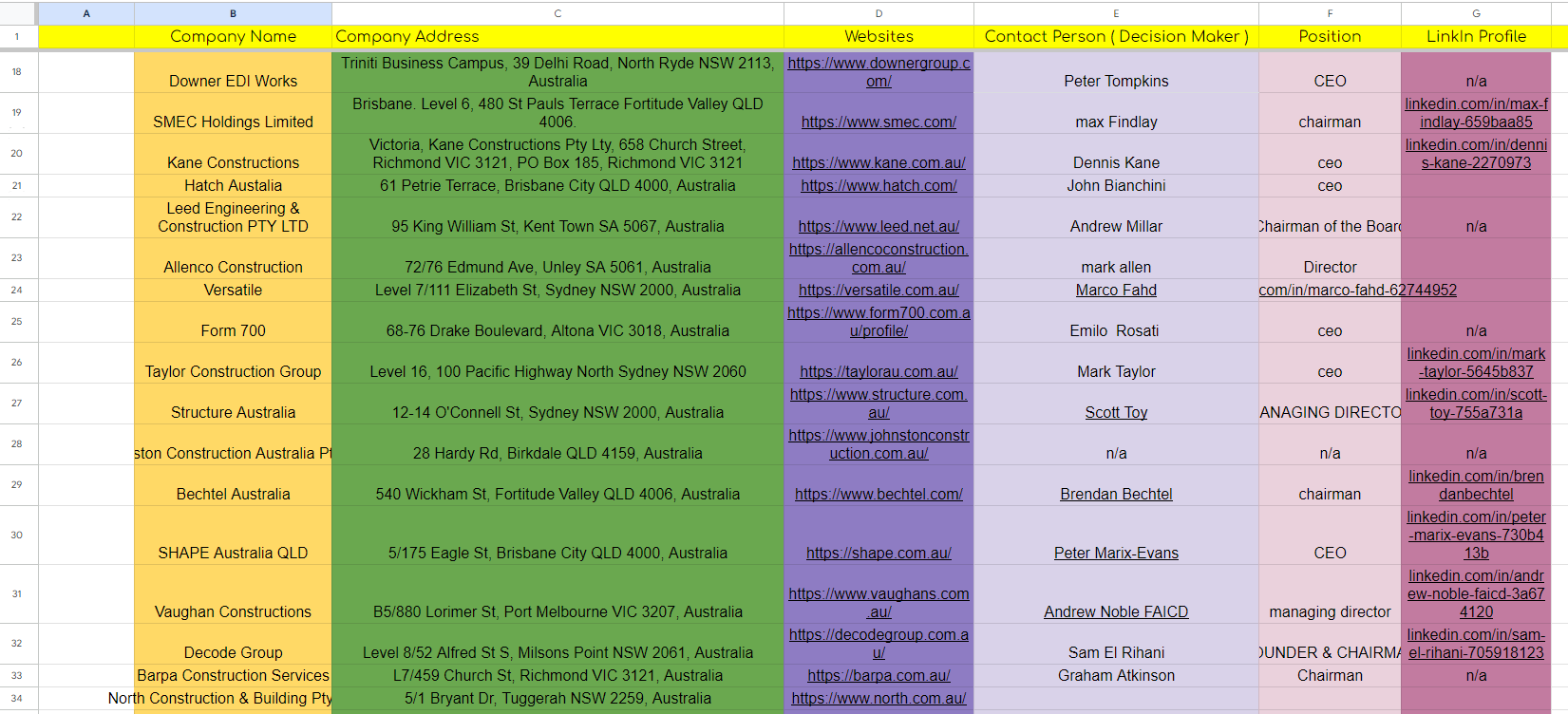Select the contact 'John Bianchini' cell
Image resolution: width=1568 pixels, height=714 pixels.
[x=1116, y=185]
